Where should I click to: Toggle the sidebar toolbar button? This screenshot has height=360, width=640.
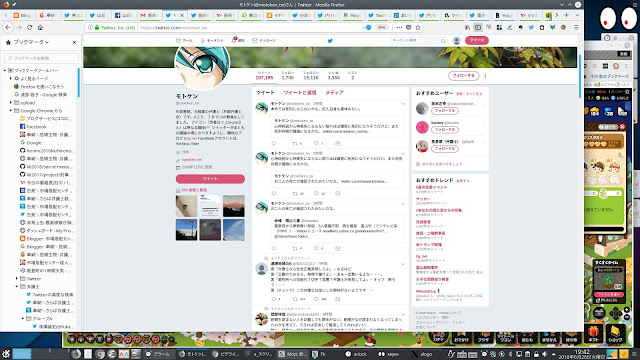(x=478, y=27)
